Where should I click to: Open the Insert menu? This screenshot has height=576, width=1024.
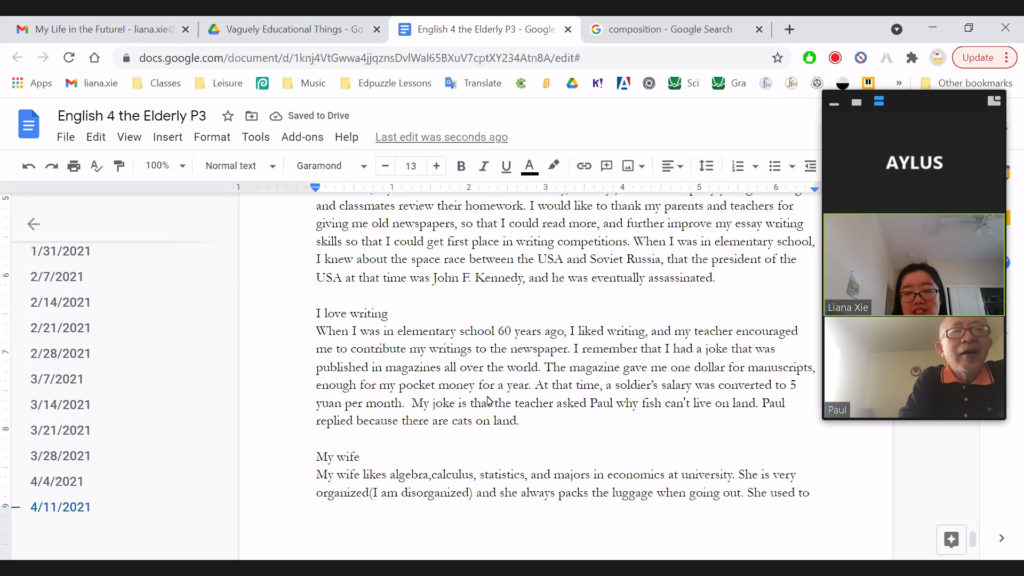pos(167,137)
